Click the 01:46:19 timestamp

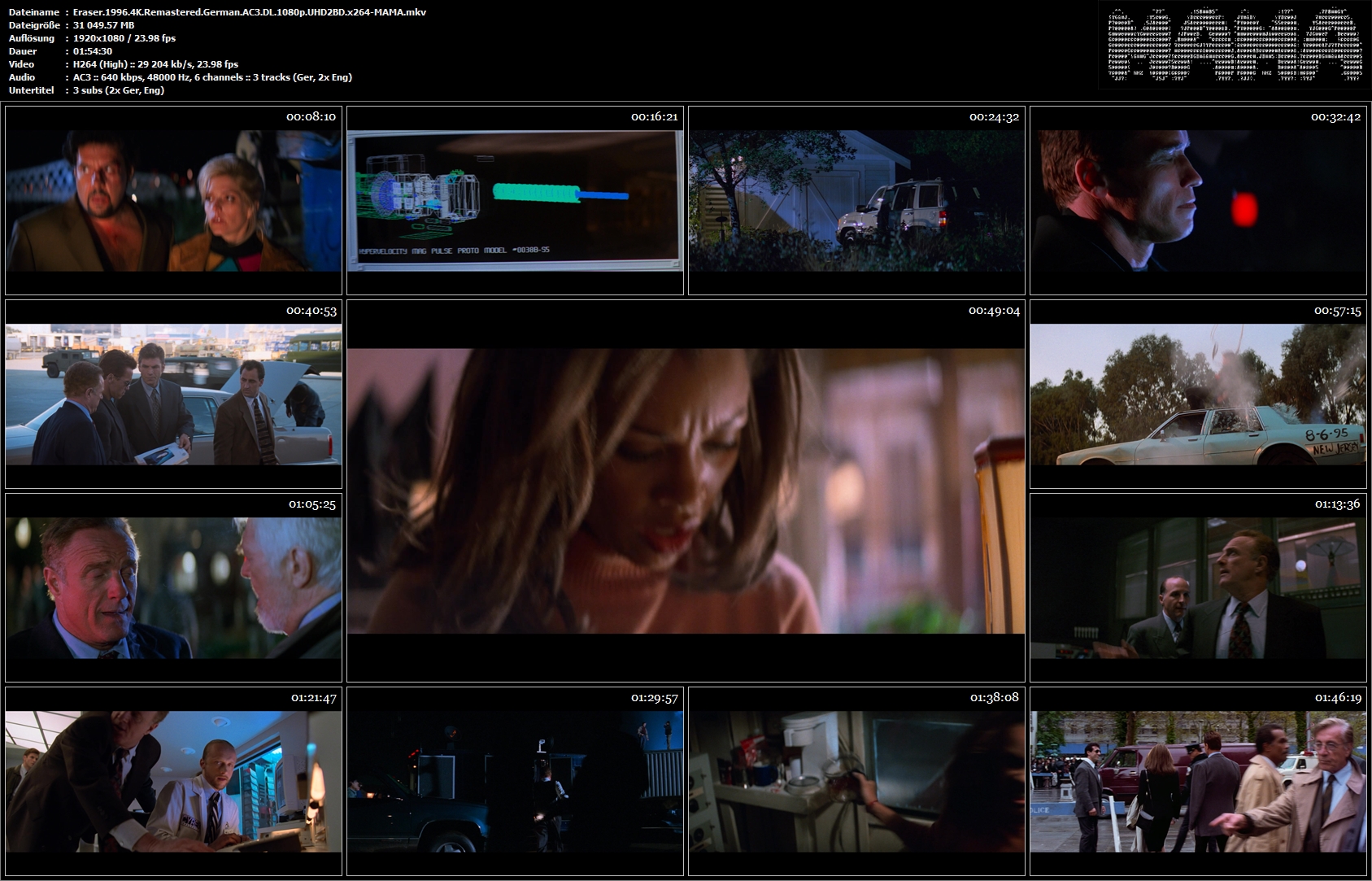click(1338, 698)
